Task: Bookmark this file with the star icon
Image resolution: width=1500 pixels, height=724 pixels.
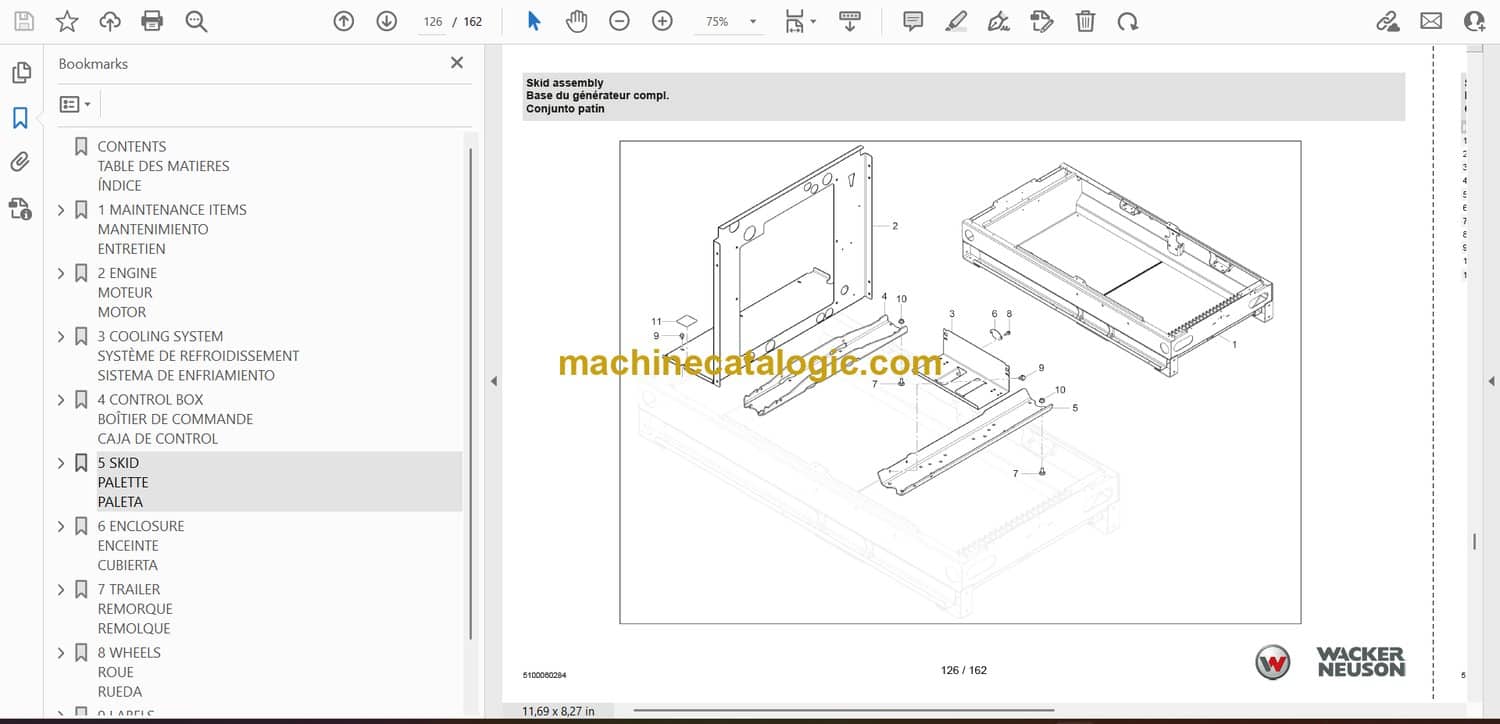Action: (x=67, y=21)
